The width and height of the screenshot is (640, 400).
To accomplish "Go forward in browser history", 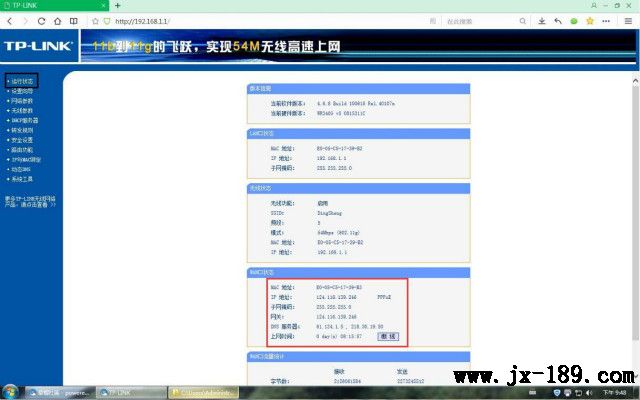I will tap(25, 21).
